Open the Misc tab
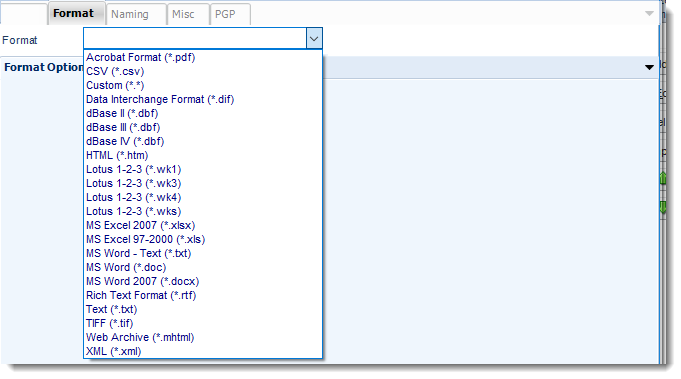This screenshot has width=681, height=379. tap(188, 14)
